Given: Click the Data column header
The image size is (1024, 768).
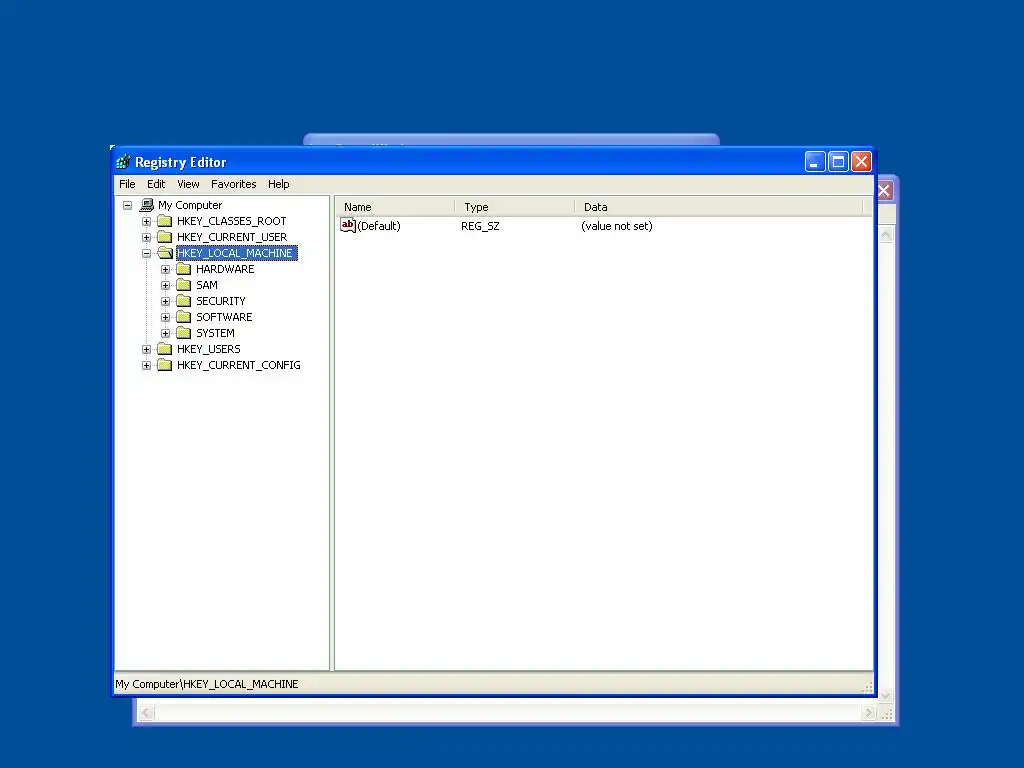Looking at the screenshot, I should pos(718,207).
